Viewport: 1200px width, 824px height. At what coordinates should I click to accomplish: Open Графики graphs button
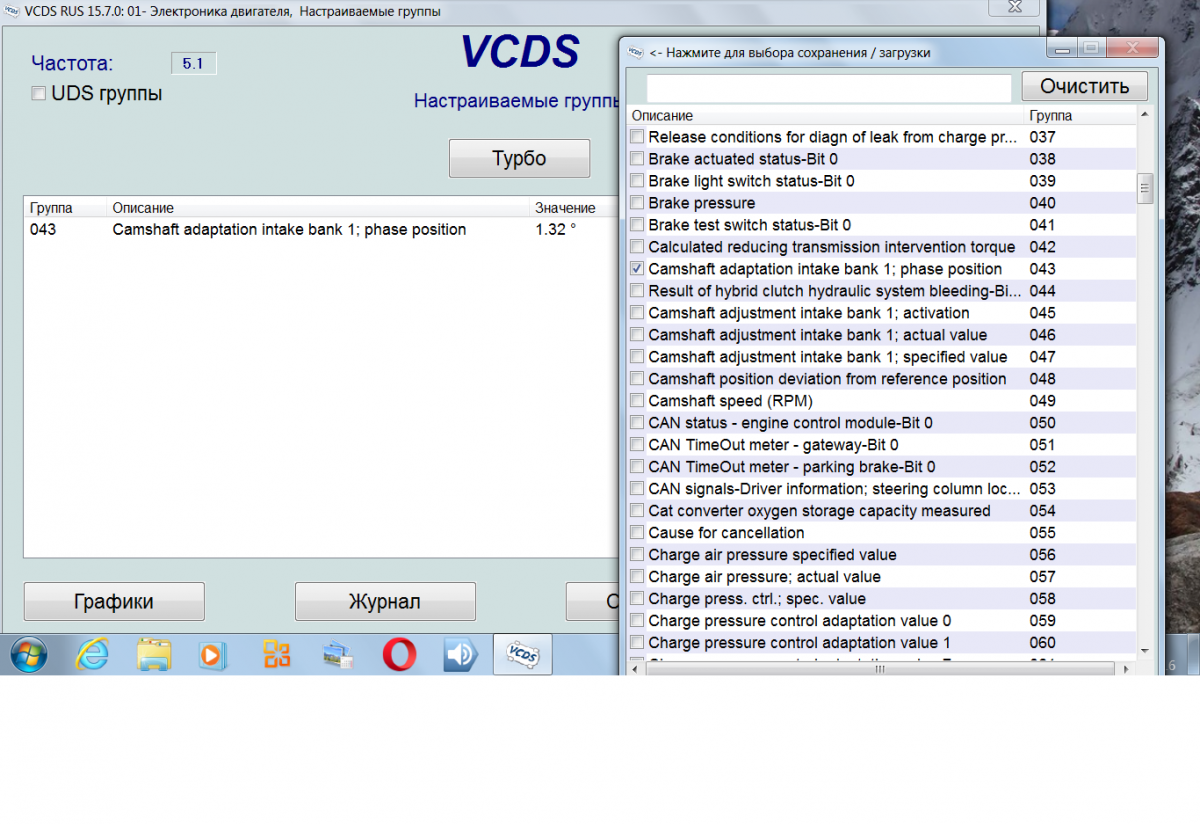pyautogui.click(x=114, y=602)
